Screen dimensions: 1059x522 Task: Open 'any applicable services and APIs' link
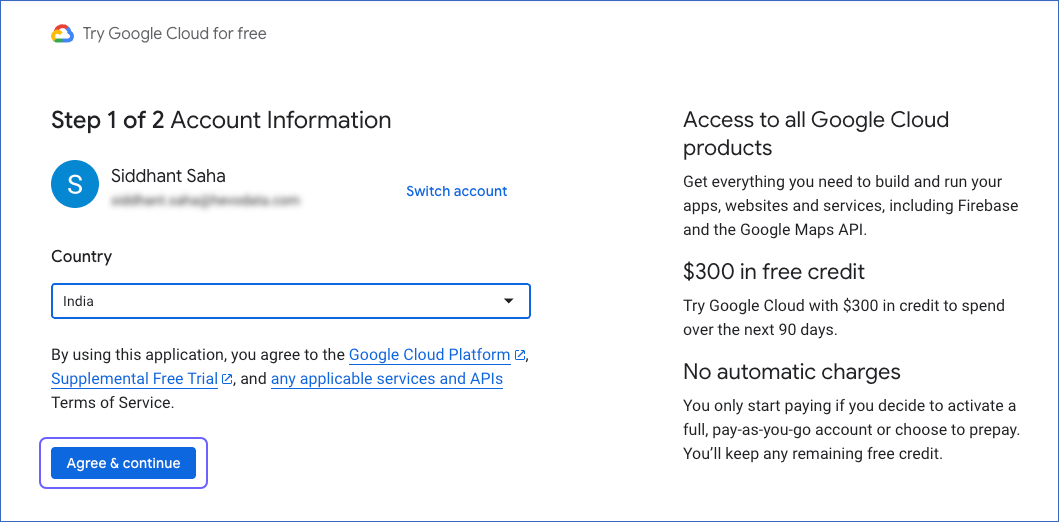pyautogui.click(x=387, y=379)
